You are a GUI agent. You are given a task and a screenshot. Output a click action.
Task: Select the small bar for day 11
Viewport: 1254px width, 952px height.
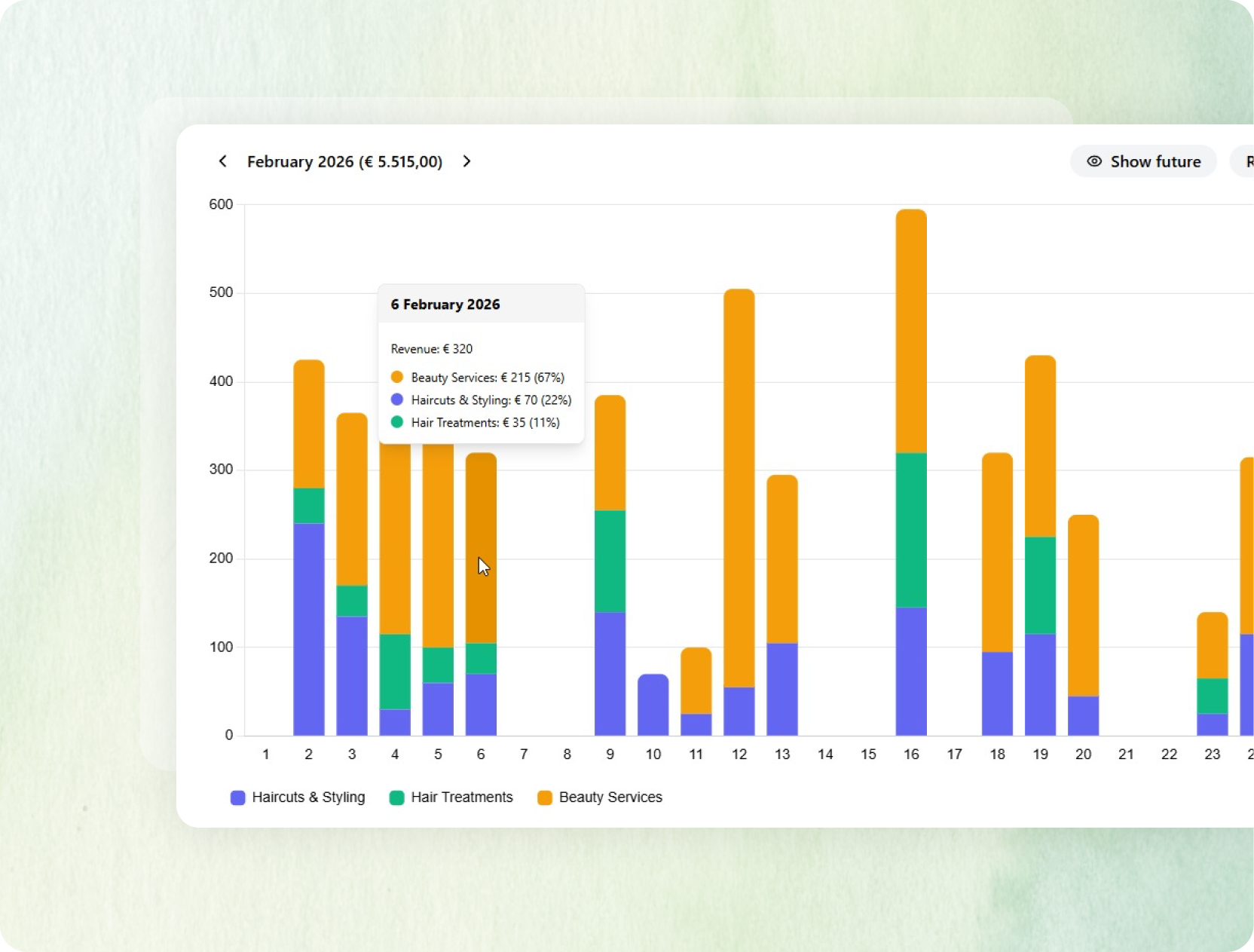(x=696, y=691)
